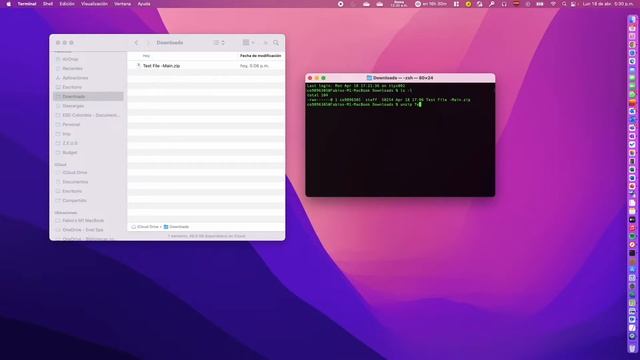Screen dimensions: 640x360
Task: Select Compartido in sidebar
Action: tap(74, 200)
